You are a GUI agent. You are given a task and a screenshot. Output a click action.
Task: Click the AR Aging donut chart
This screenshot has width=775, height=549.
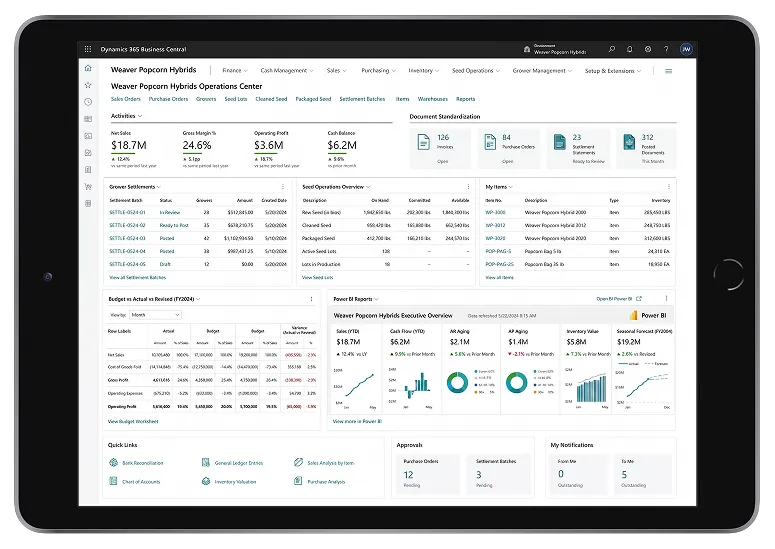click(457, 382)
